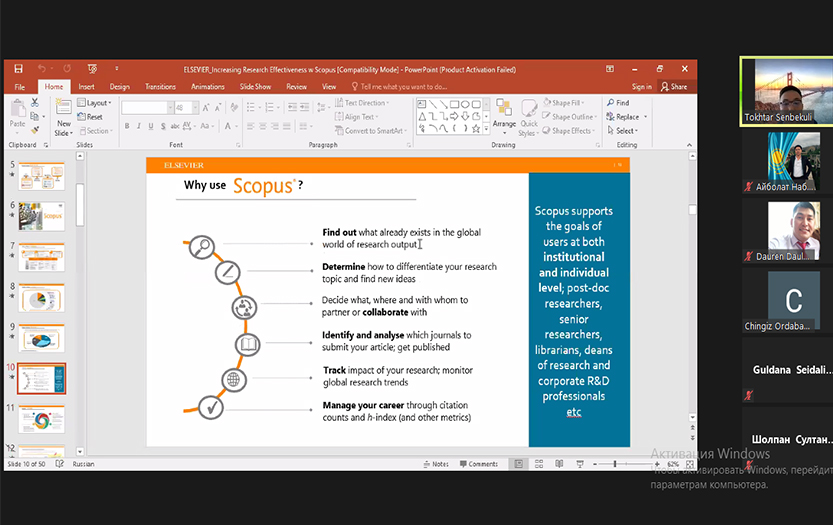
Task: Click the Quick Styles icon
Action: [x=529, y=108]
